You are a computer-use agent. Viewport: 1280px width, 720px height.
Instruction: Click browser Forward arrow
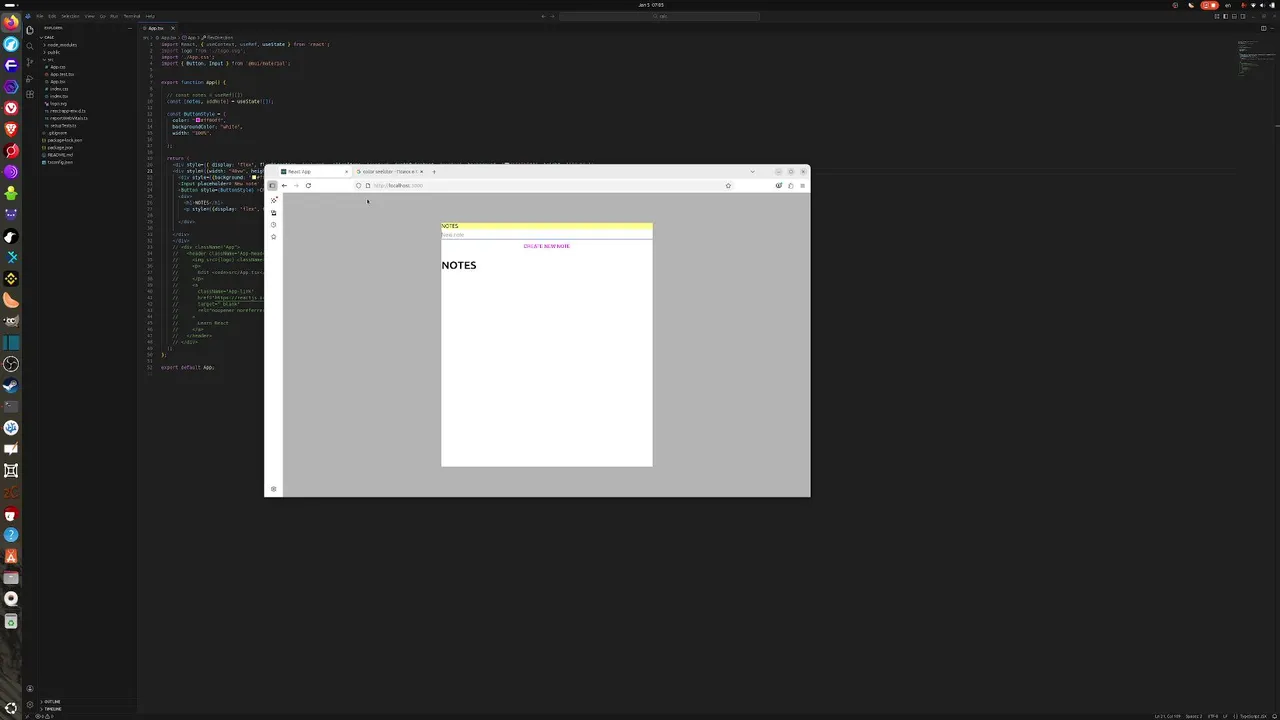tap(296, 185)
